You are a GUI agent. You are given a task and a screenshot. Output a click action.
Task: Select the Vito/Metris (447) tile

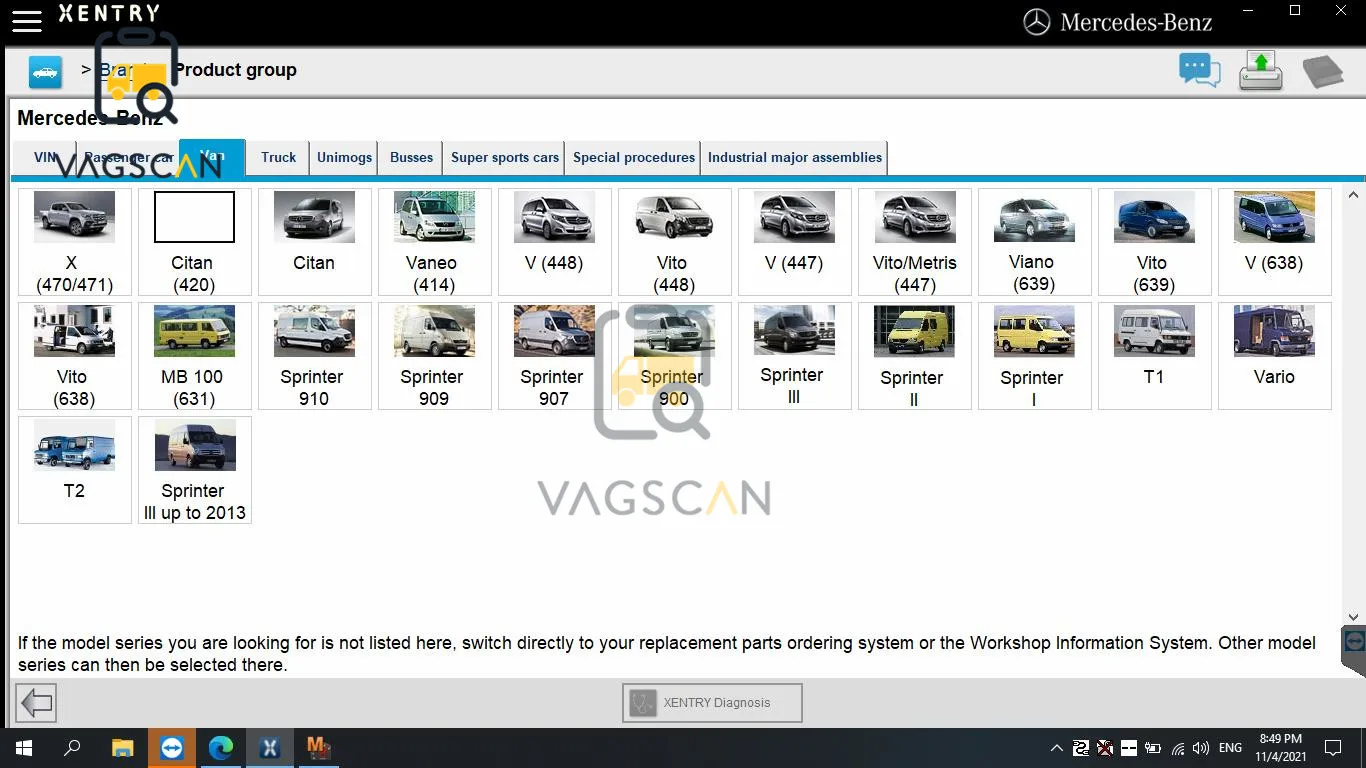(915, 242)
